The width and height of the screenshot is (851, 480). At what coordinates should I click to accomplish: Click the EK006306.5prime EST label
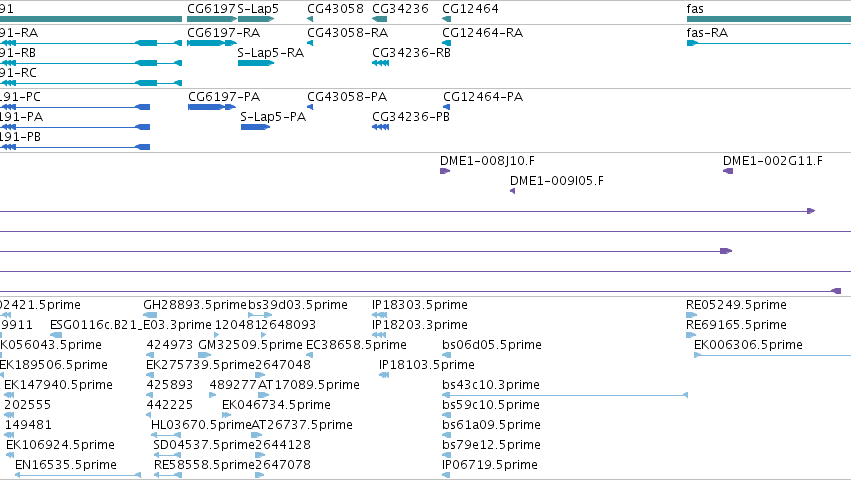(x=748, y=345)
